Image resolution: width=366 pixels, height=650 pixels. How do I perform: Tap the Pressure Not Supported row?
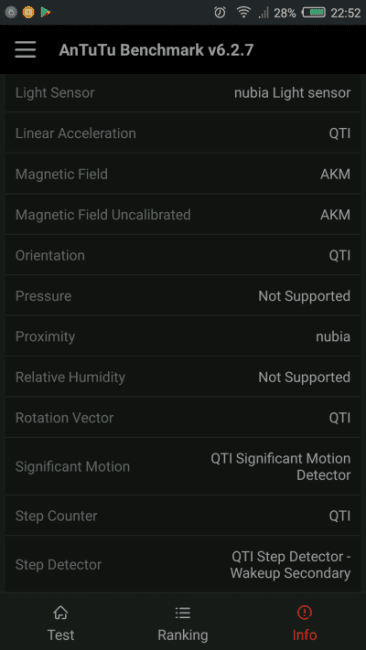(x=183, y=296)
